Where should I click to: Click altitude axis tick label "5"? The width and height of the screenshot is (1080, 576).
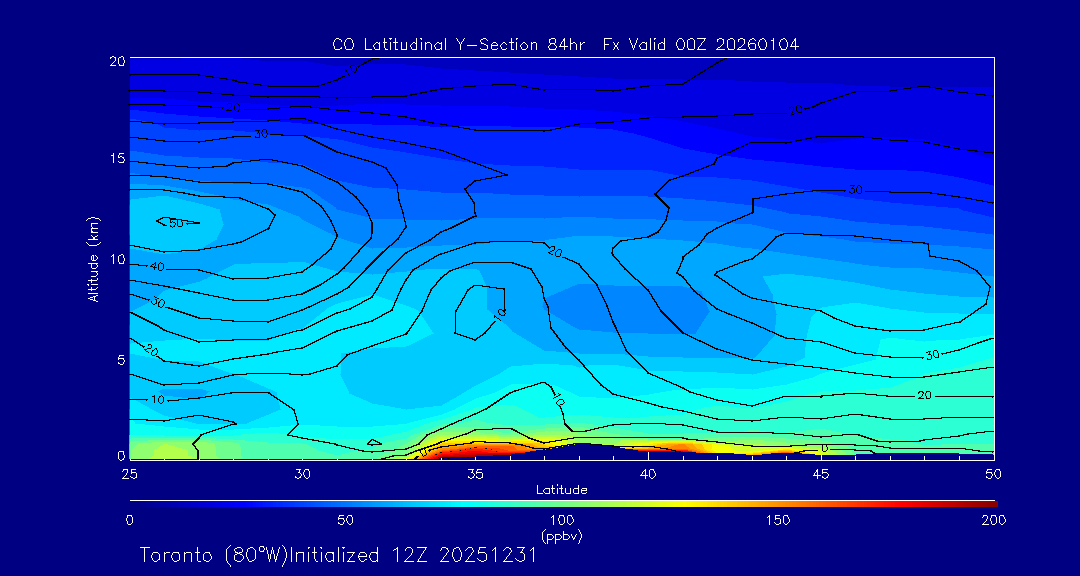point(121,360)
